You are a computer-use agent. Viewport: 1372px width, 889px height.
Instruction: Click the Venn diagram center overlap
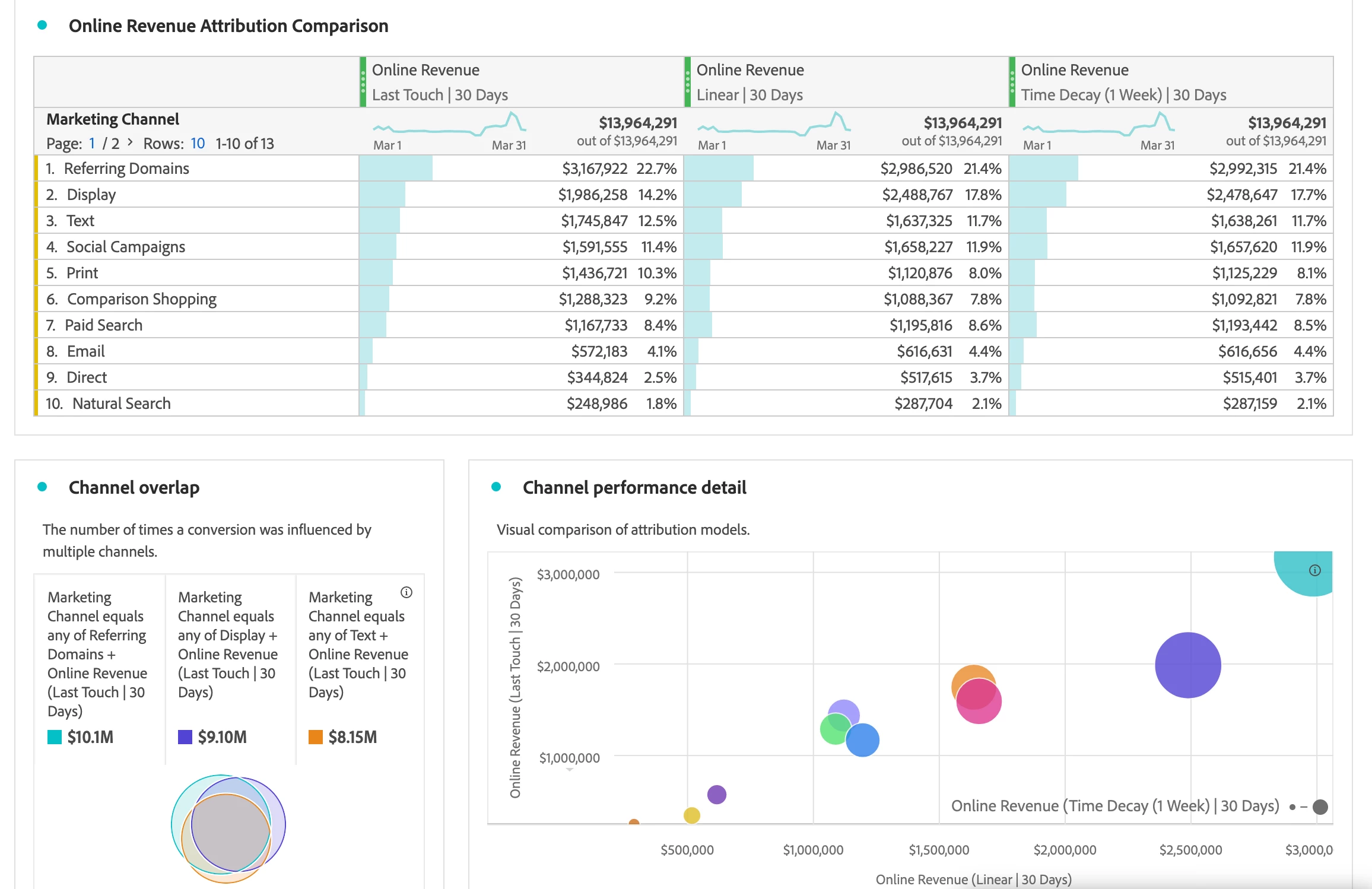coord(228,831)
